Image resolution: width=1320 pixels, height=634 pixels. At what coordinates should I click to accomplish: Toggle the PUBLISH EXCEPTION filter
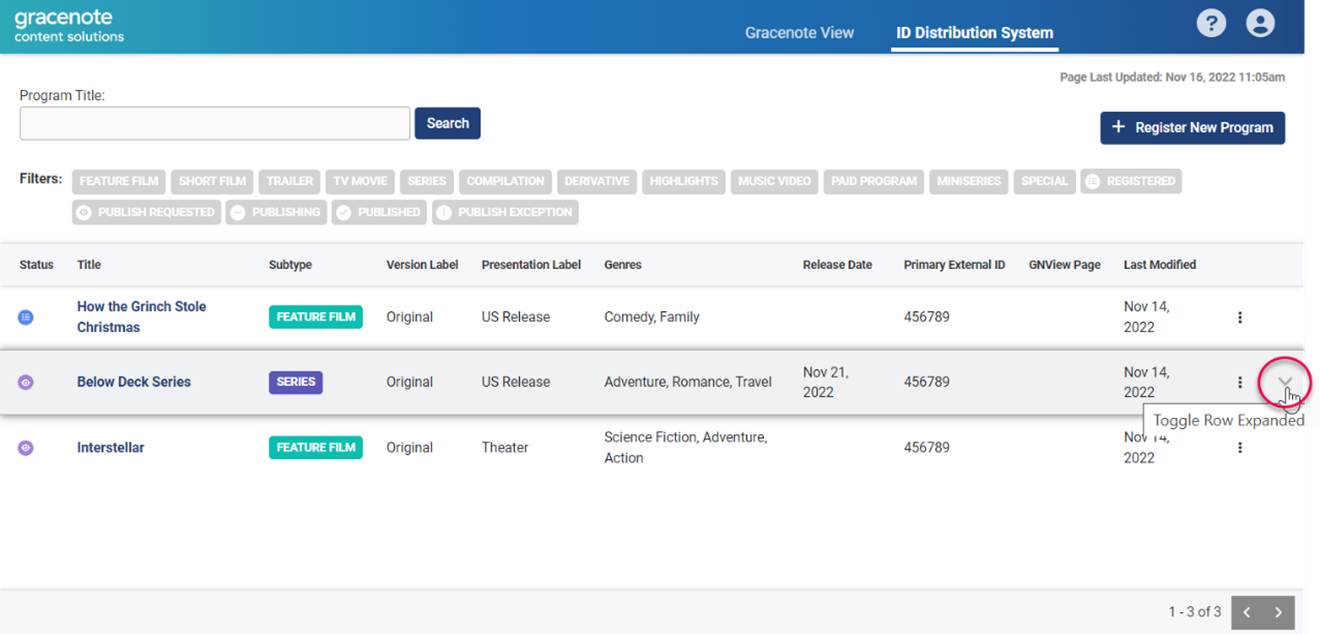click(505, 212)
